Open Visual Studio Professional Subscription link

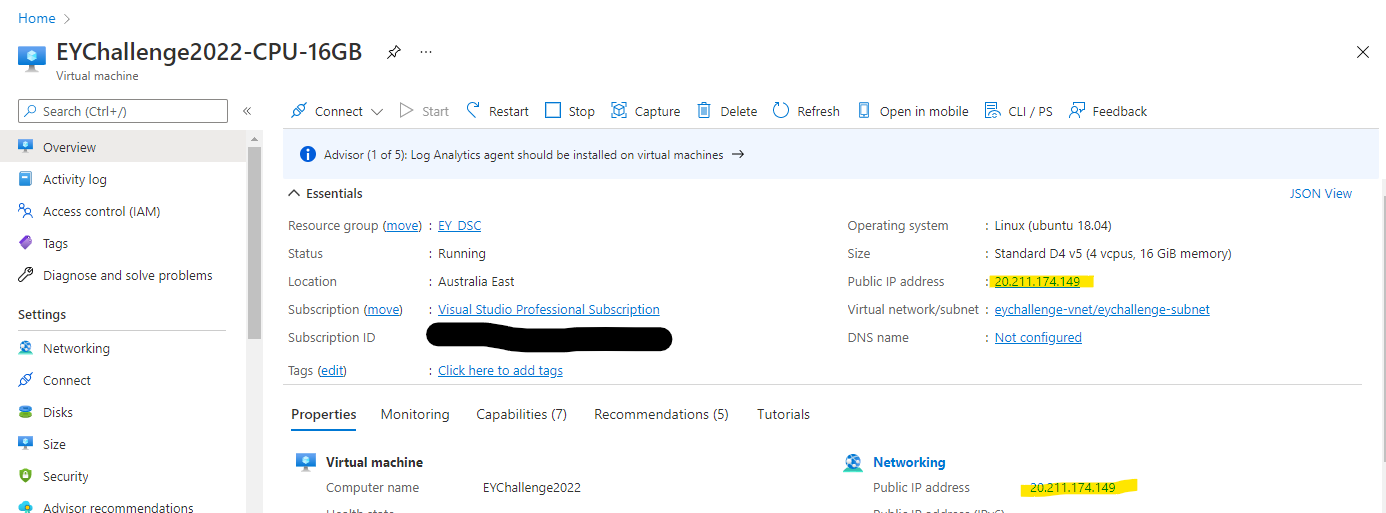coord(549,309)
